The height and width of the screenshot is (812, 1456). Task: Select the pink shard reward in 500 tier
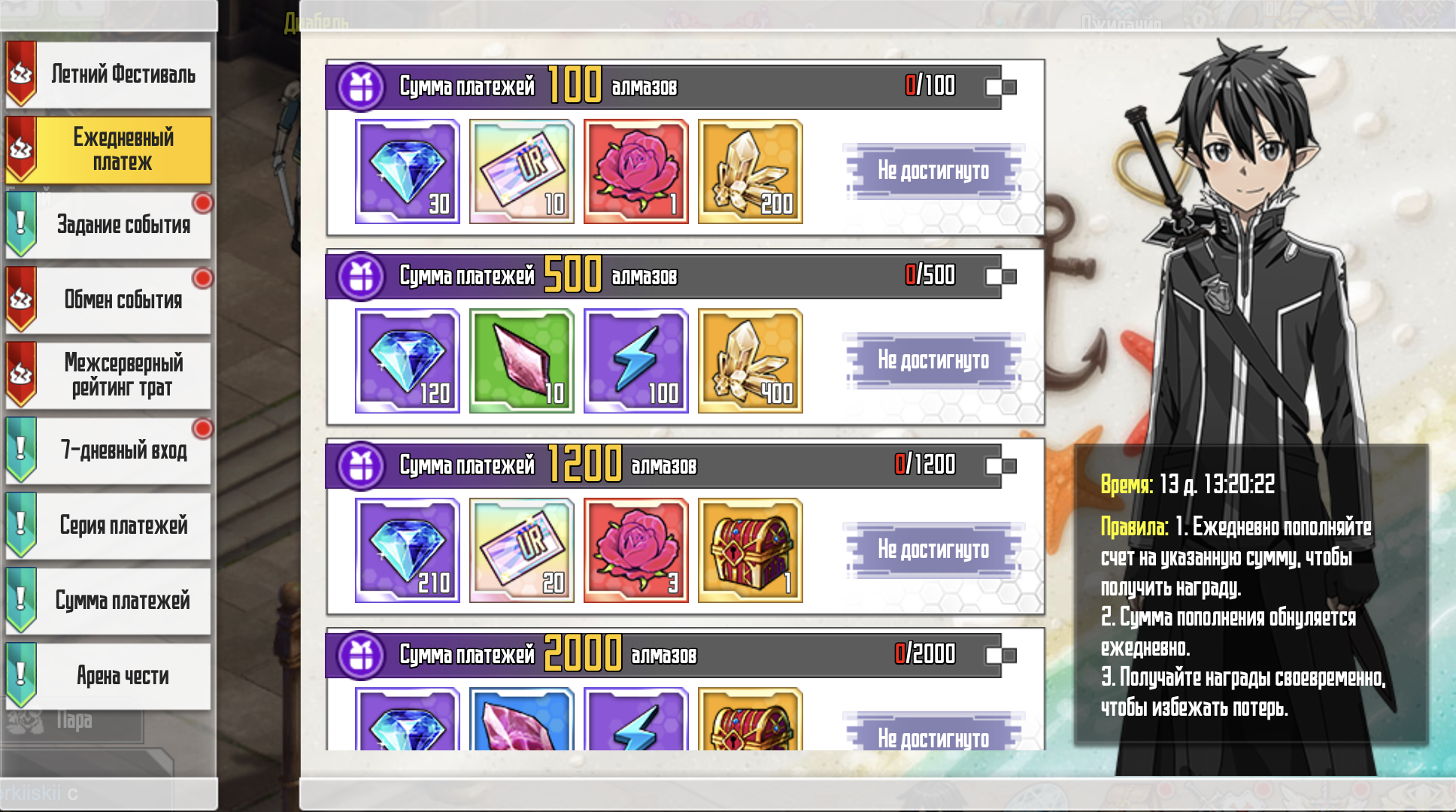[x=521, y=361]
